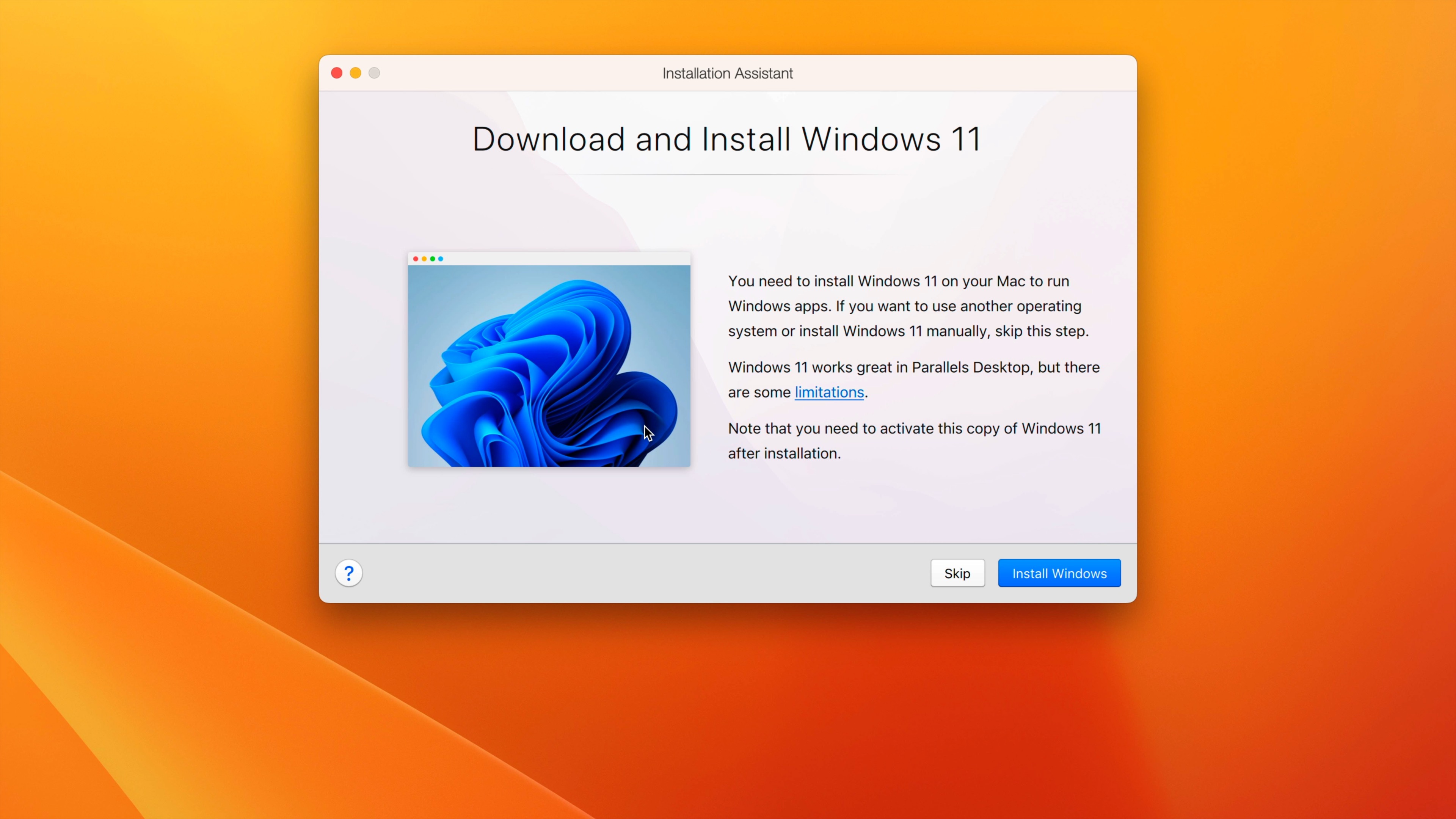Click the greyed-out zoom window button
Image resolution: width=1456 pixels, height=819 pixels.
[x=374, y=73]
